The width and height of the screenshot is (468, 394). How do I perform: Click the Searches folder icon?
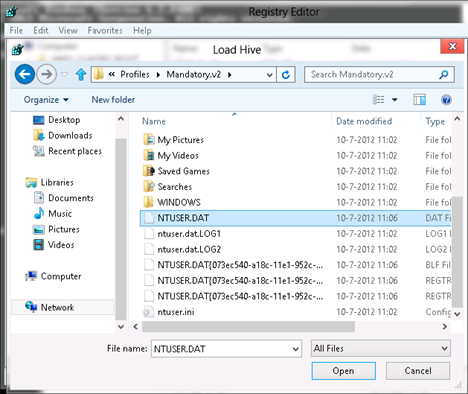[149, 186]
